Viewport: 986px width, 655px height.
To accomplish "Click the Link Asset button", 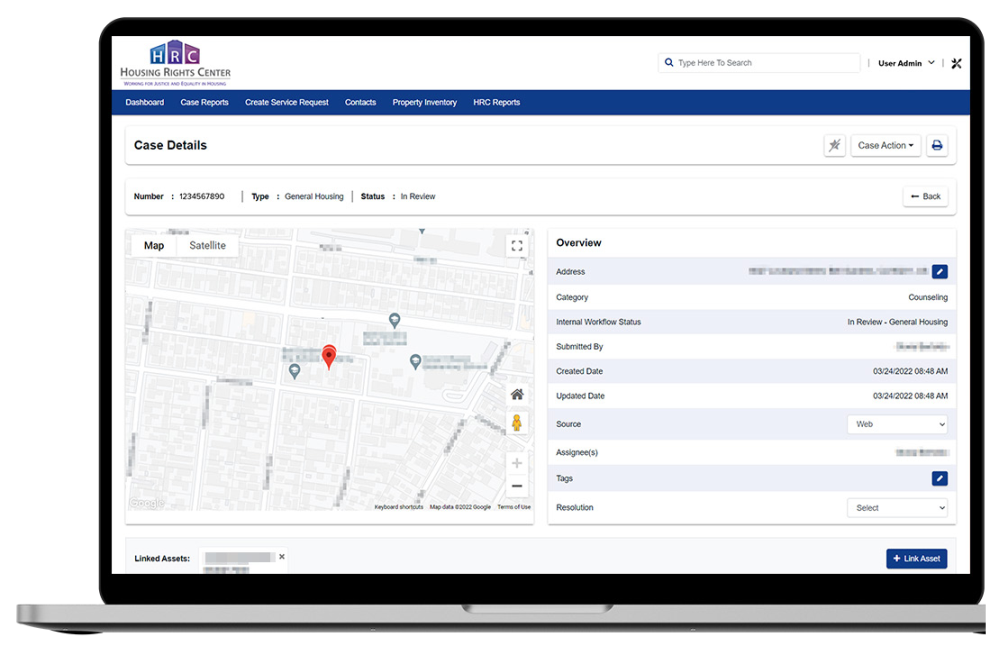I will pos(916,559).
